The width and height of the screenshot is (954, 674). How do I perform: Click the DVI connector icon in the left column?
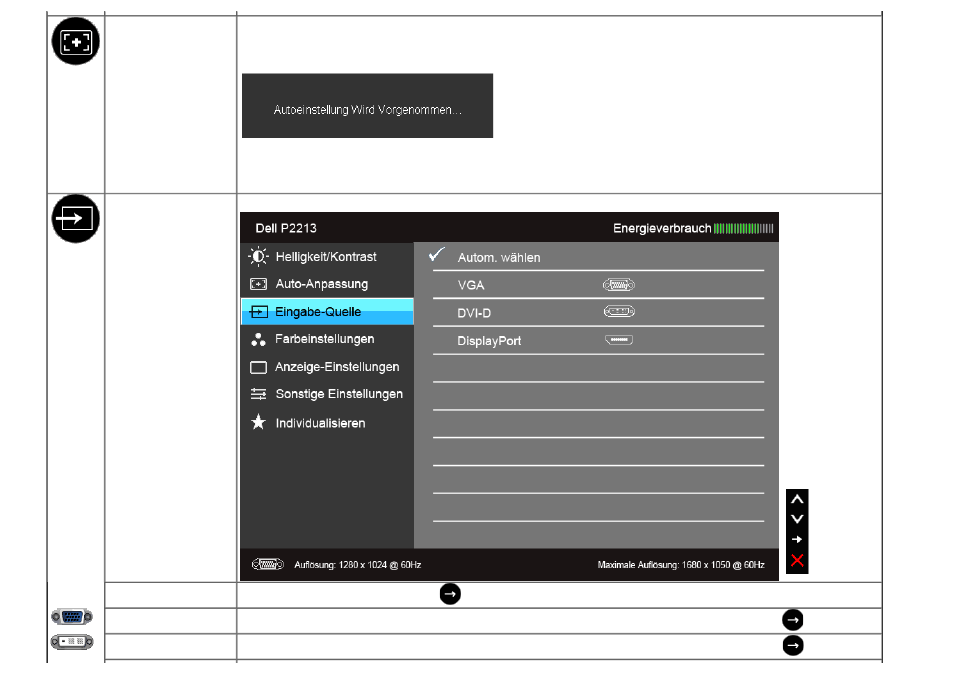(x=72, y=642)
